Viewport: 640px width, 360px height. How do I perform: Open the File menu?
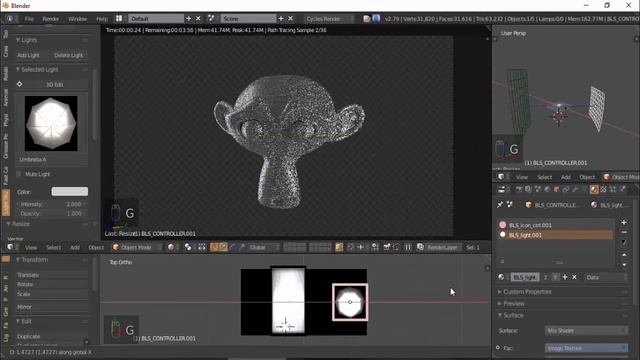coord(29,19)
